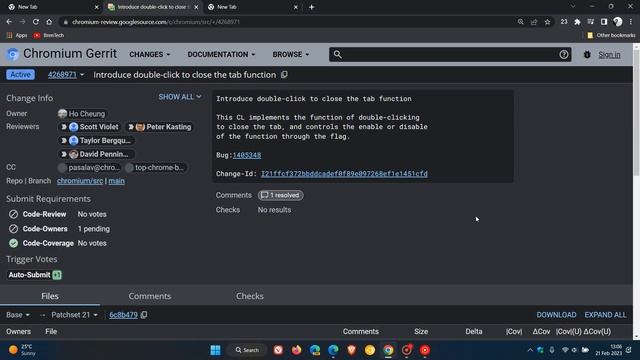Image resolution: width=640 pixels, height=360 pixels.
Task: Open the Chrome menu three-dot icon
Action: 631,22
